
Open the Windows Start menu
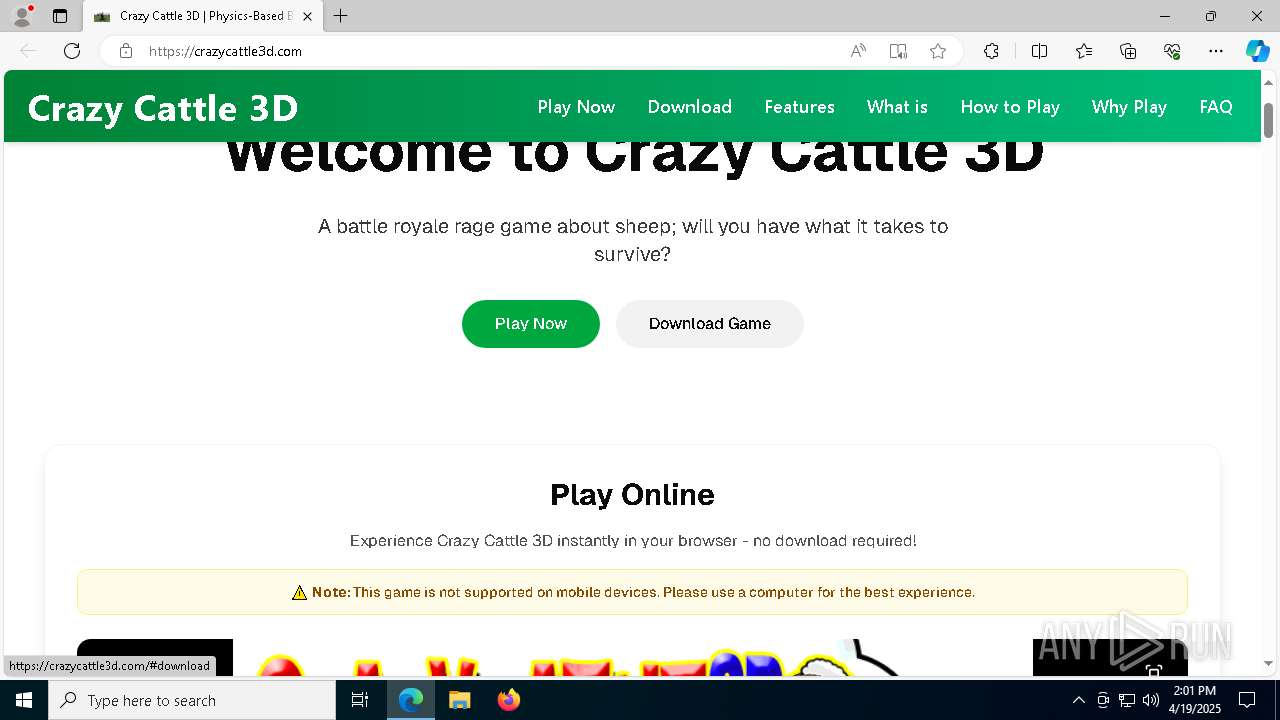(24, 700)
